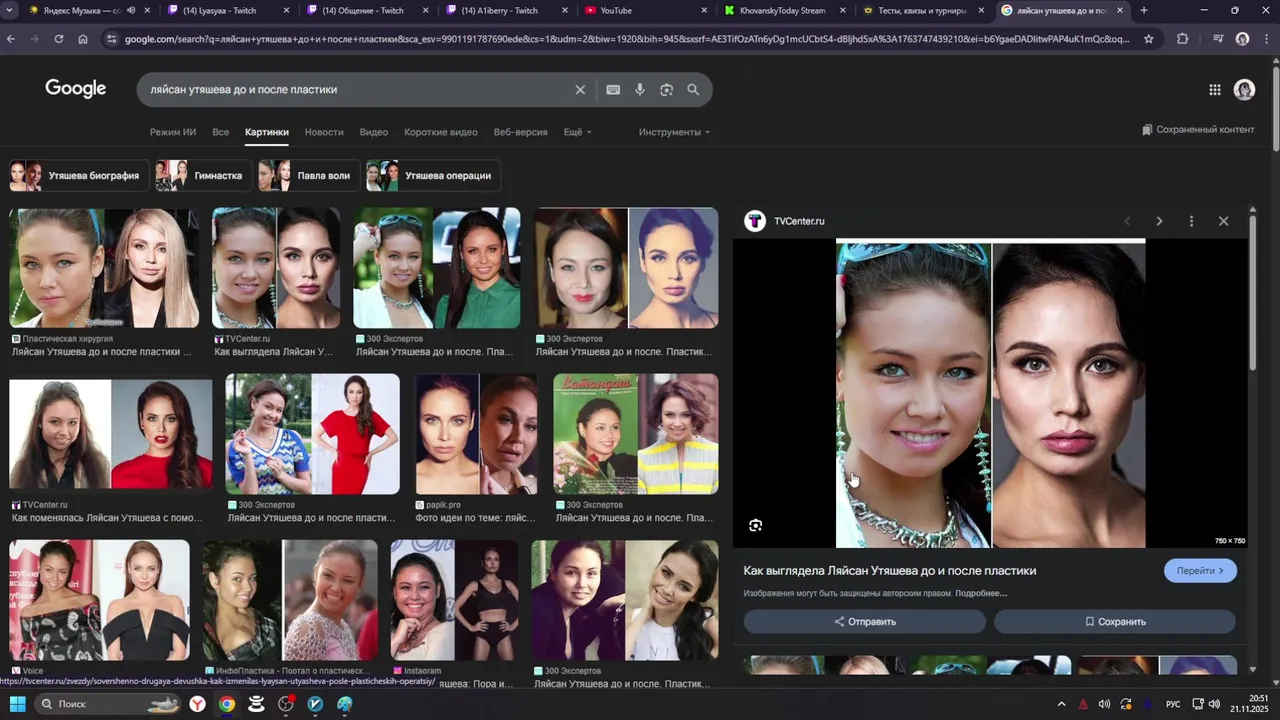Click the large preview image
Image resolution: width=1280 pixels, height=720 pixels.
990,394
